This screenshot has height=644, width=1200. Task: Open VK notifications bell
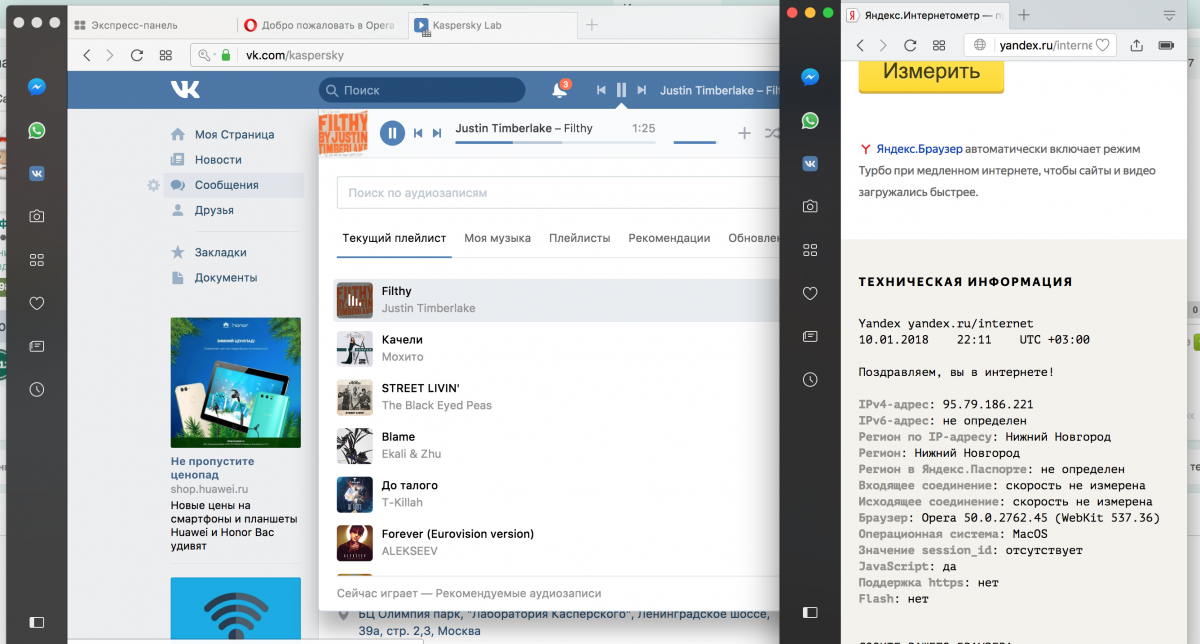(x=559, y=90)
